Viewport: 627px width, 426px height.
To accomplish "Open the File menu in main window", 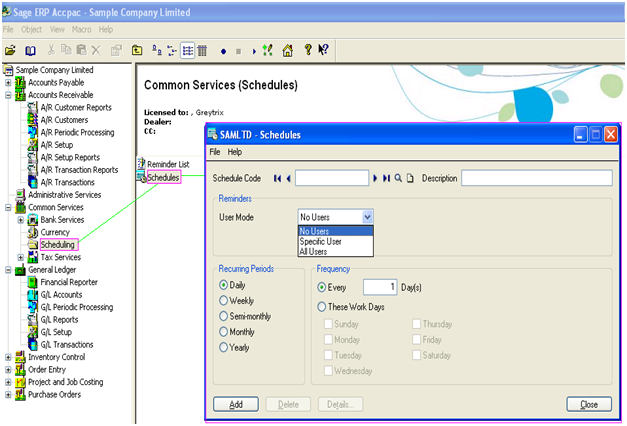I will tap(8, 30).
